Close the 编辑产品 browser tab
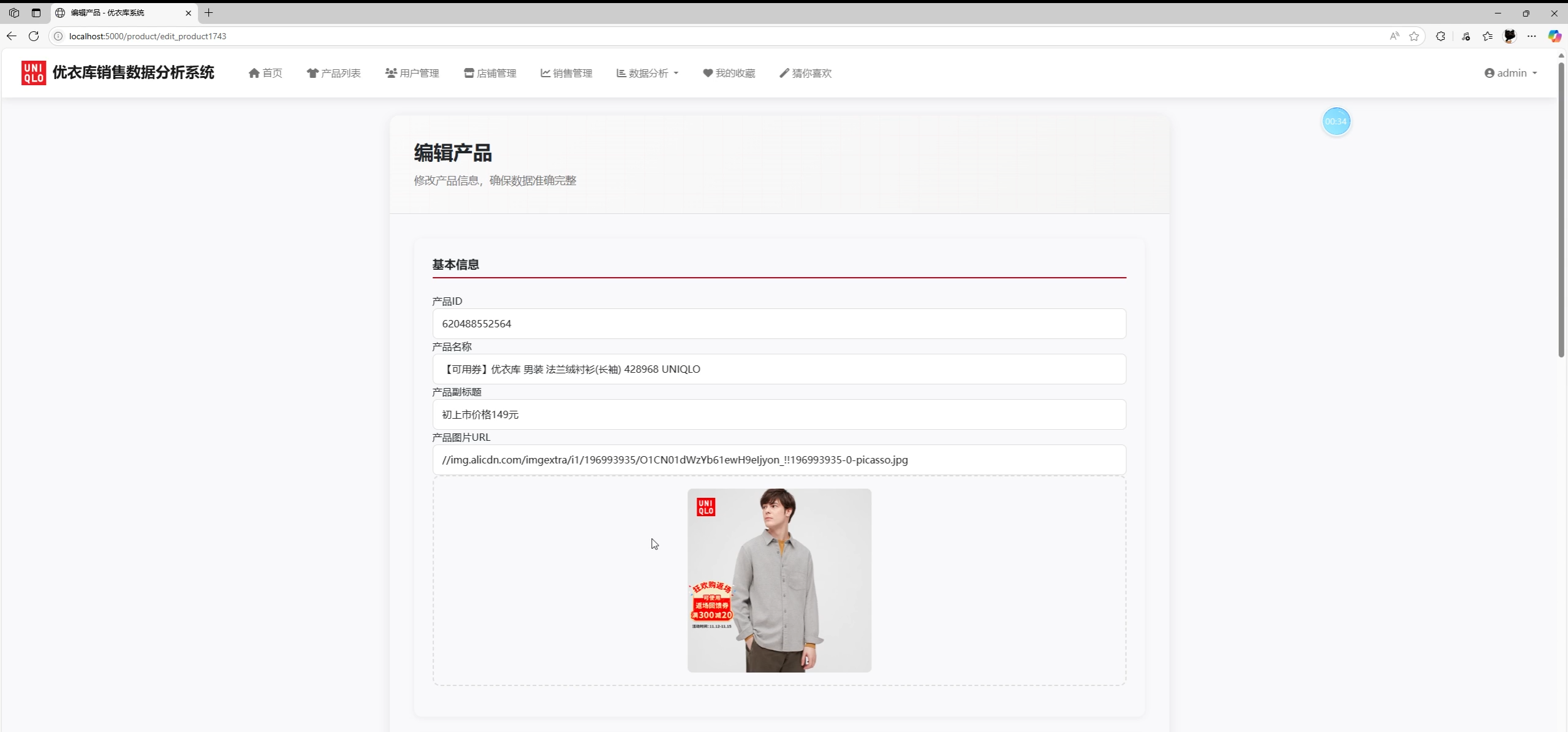1568x732 pixels. (x=188, y=13)
